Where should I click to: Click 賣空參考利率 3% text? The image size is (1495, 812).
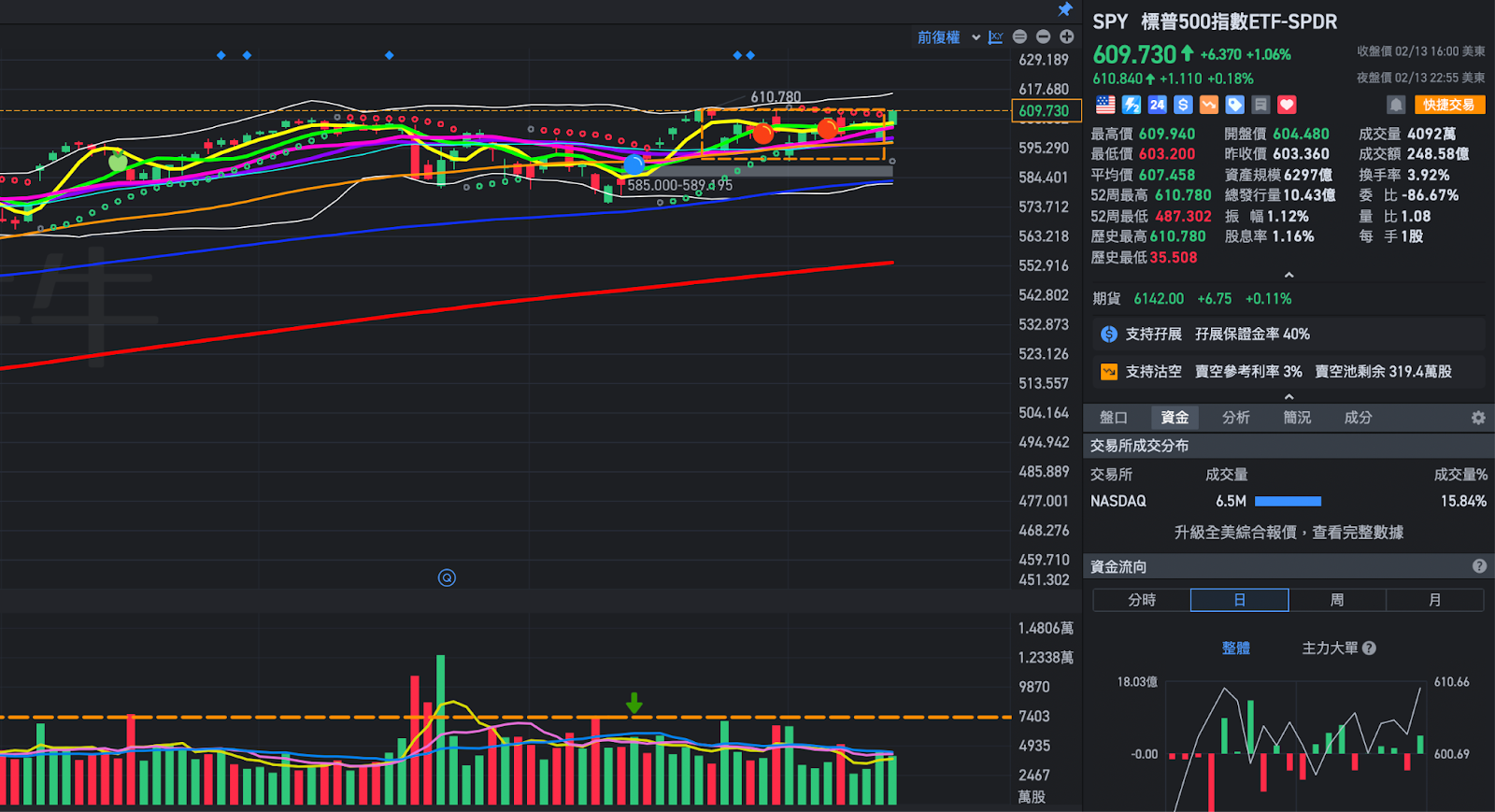1248,371
